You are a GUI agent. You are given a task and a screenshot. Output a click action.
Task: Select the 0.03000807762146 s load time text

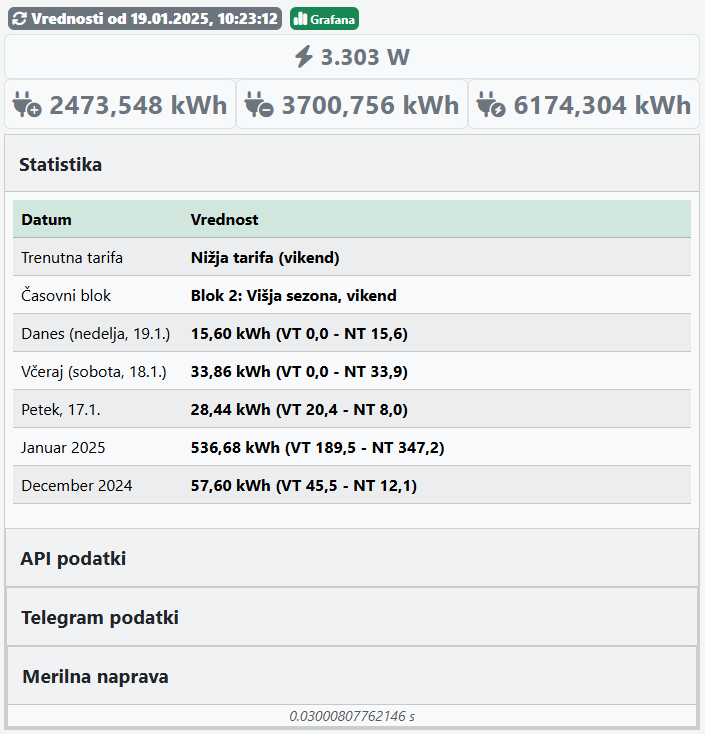coord(352,716)
